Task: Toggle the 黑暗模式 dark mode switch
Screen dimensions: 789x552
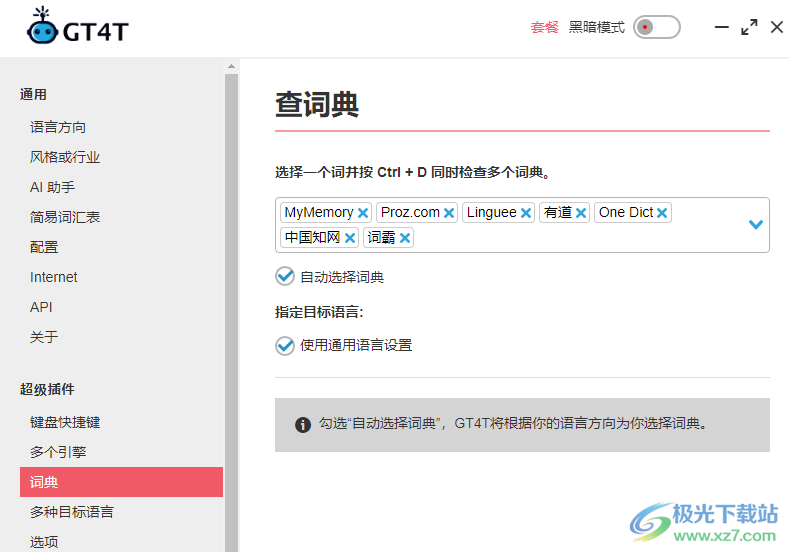Action: 656,27
